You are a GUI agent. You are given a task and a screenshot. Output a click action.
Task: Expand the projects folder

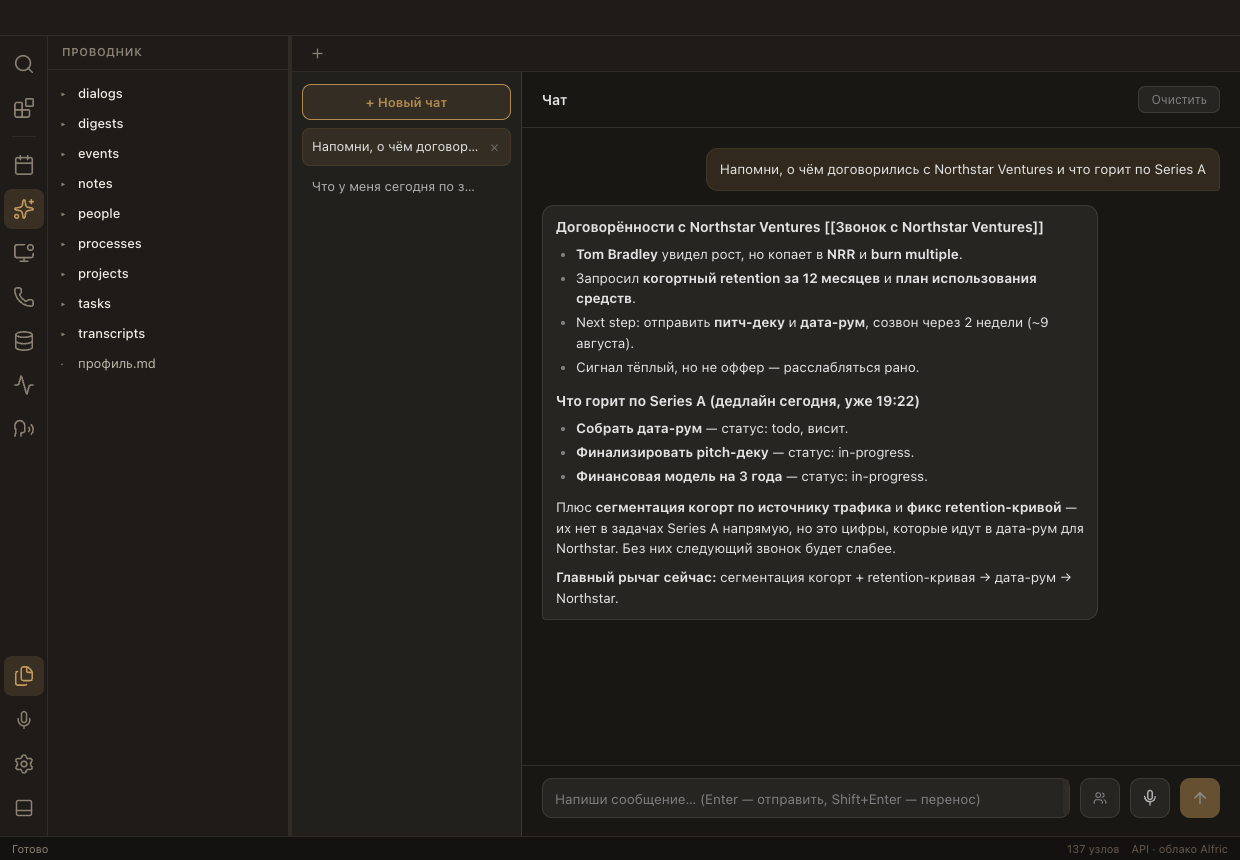coord(167,273)
